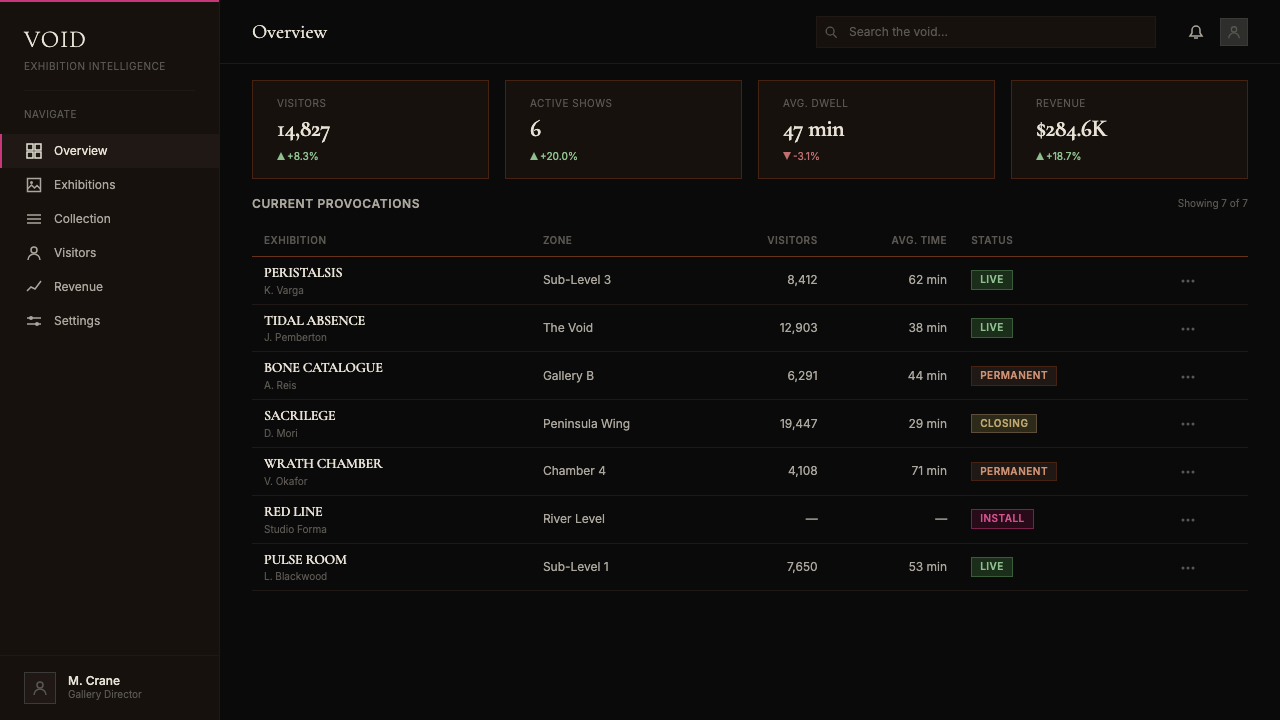The image size is (1280, 720).
Task: Open the more-options menu for RED LINE row
Action: pos(1188,520)
